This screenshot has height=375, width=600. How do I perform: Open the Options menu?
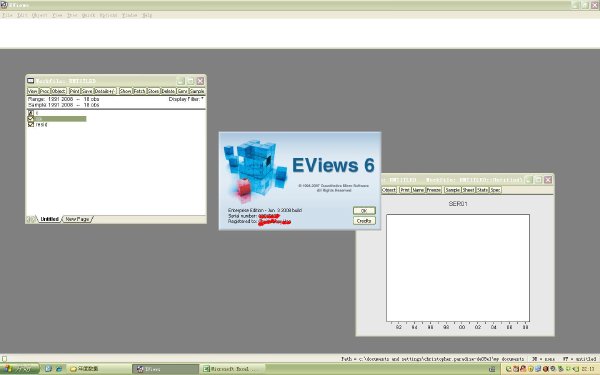click(108, 15)
